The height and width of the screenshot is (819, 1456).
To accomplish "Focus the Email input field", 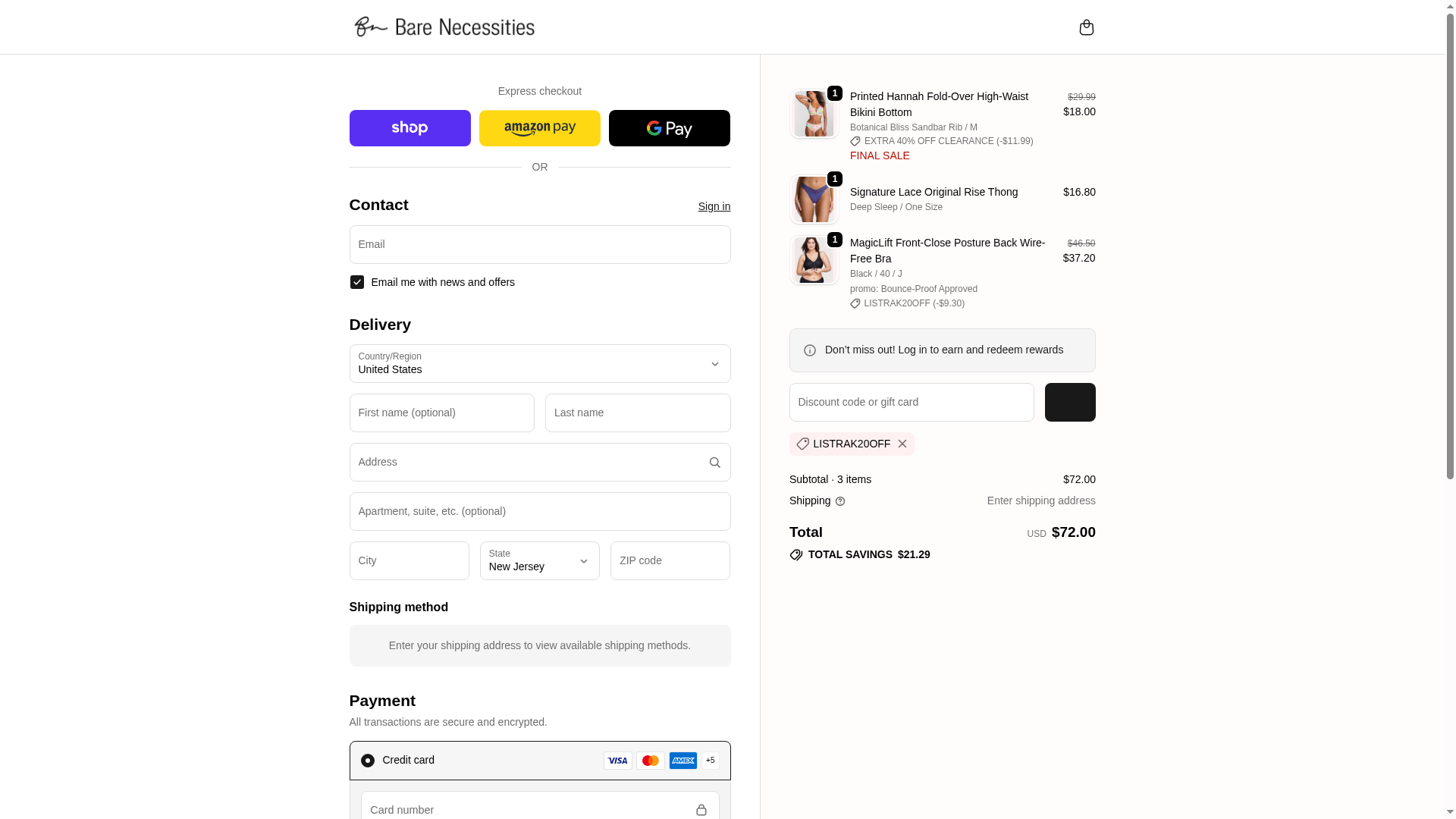I will coord(539,245).
